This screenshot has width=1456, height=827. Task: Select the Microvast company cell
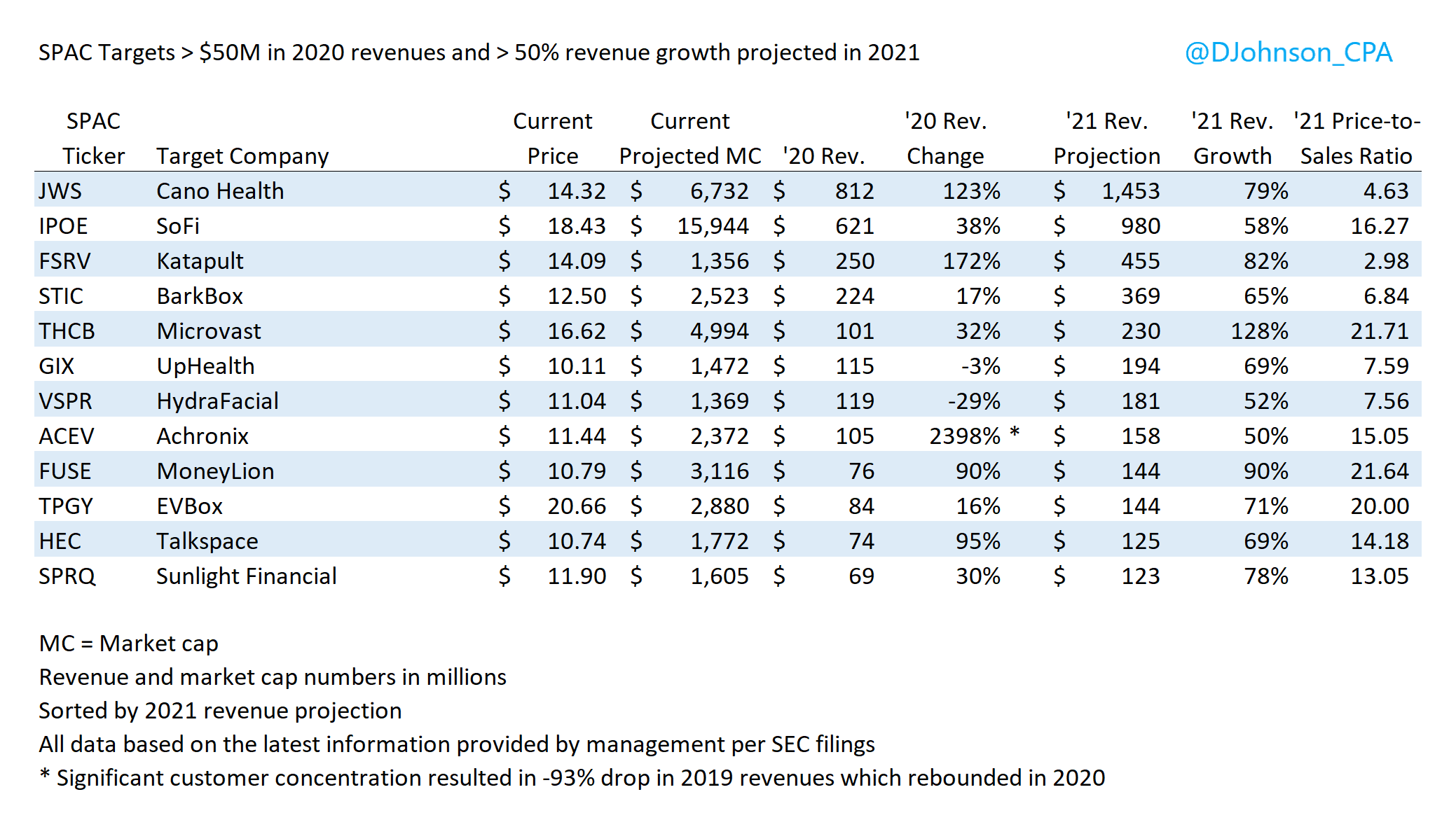[x=209, y=331]
